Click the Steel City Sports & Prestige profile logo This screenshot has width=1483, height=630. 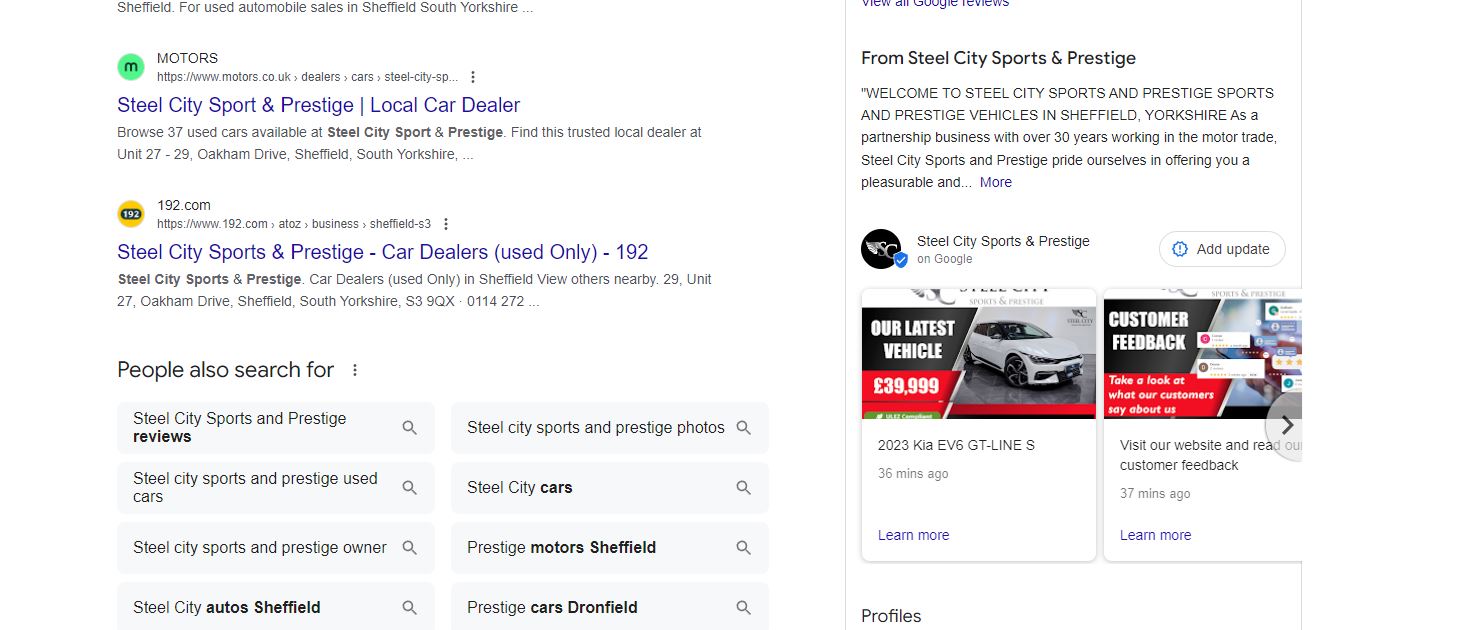[881, 249]
